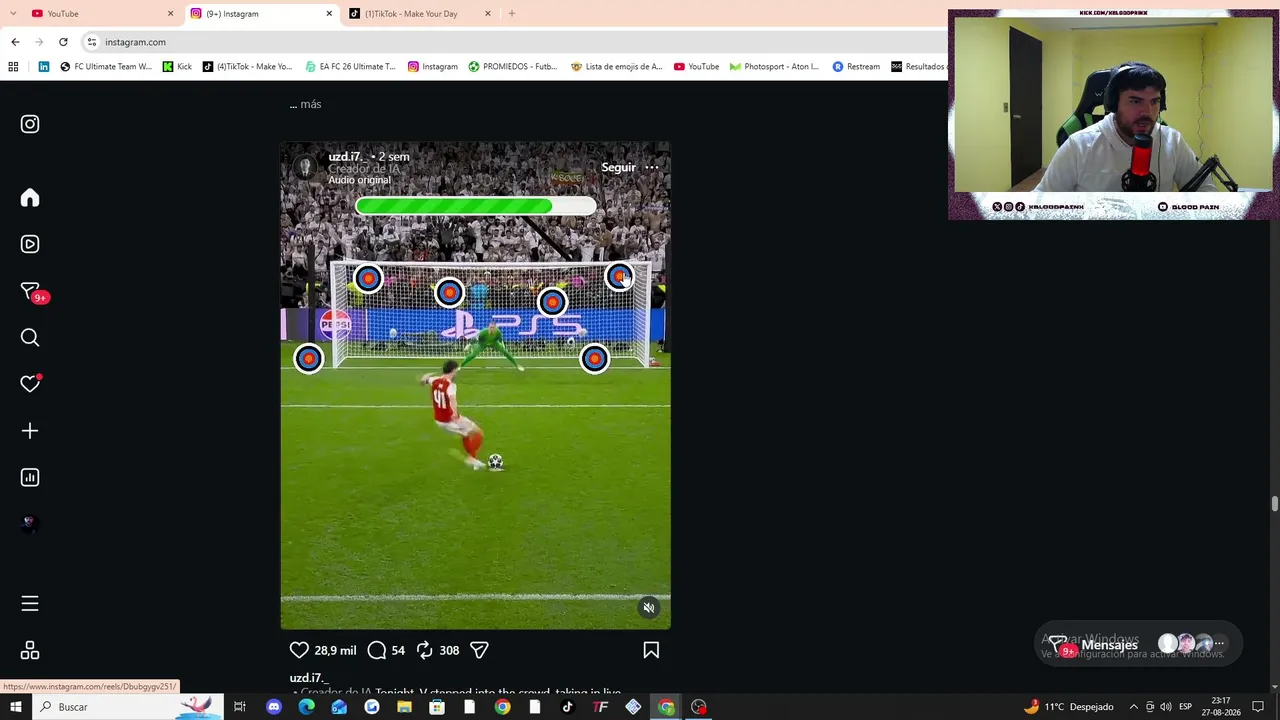The image size is (1280, 720).
Task: Repost the uzd.i7_ reel
Action: [425, 650]
